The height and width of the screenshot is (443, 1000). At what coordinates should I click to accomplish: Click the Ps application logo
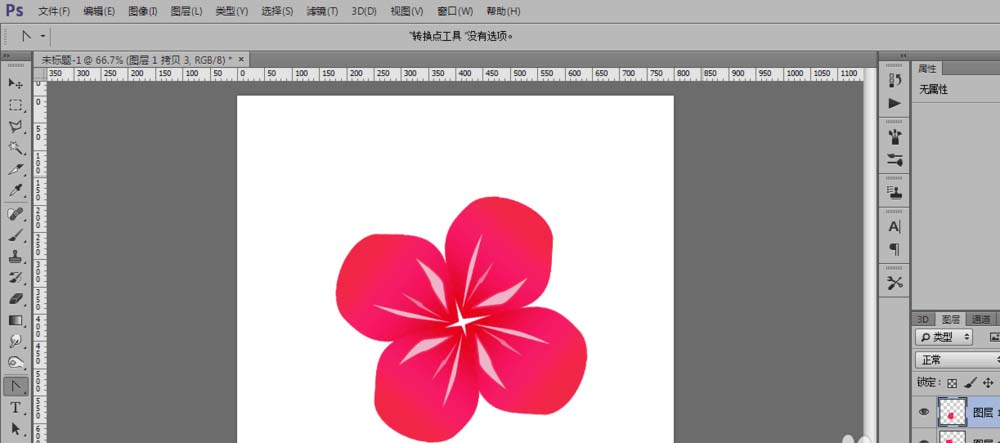[x=14, y=11]
